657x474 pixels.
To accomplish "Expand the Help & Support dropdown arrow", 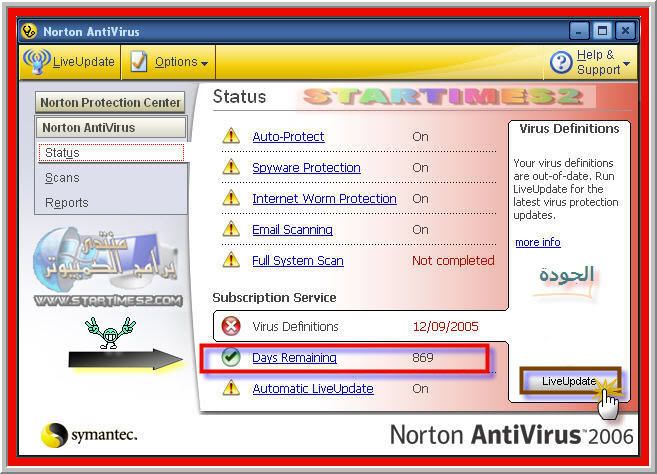I will (626, 64).
